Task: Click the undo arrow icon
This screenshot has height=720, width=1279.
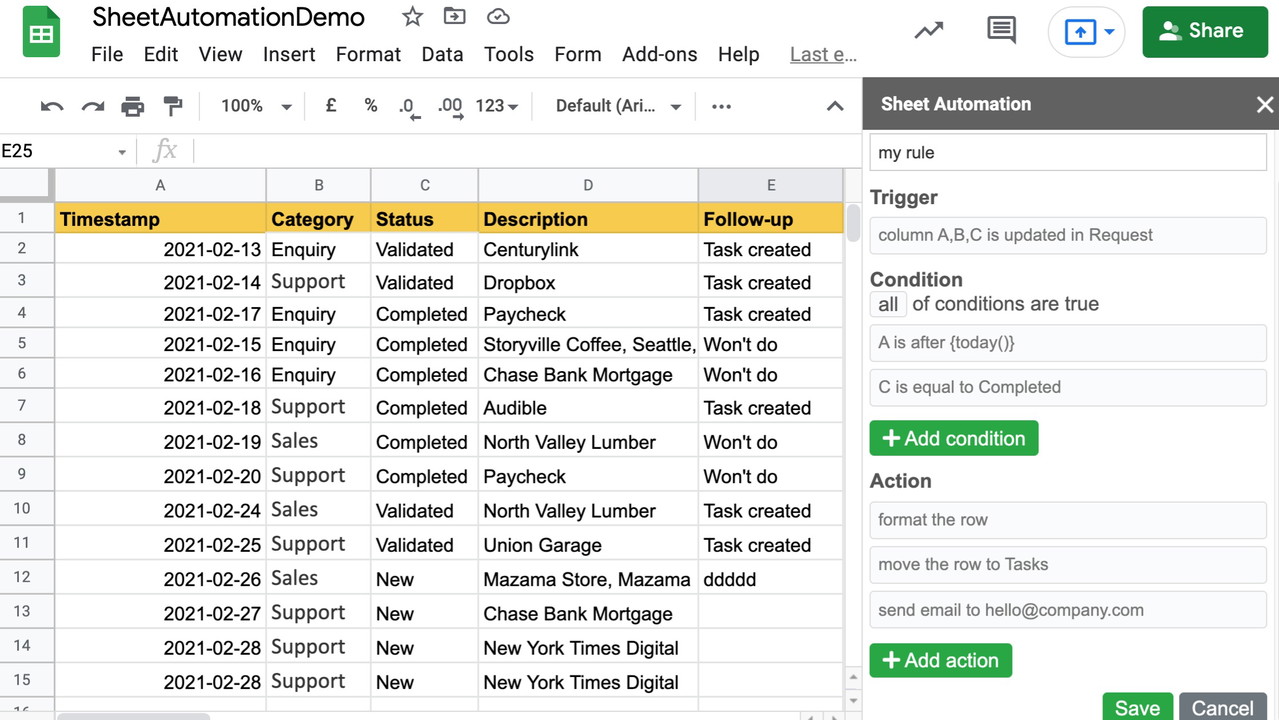Action: [x=52, y=106]
